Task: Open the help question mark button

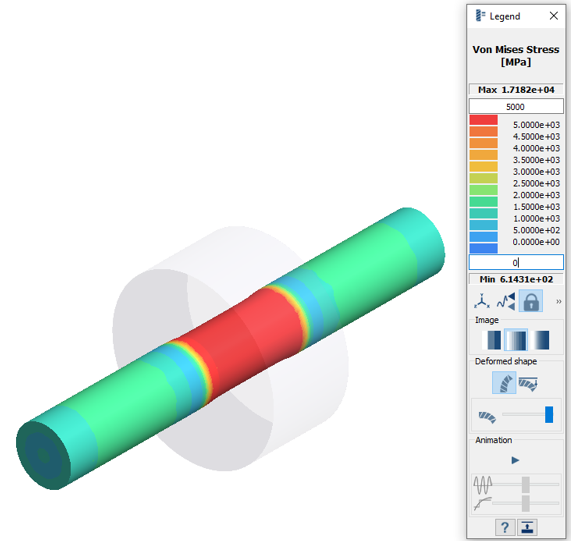Action: pyautogui.click(x=505, y=528)
